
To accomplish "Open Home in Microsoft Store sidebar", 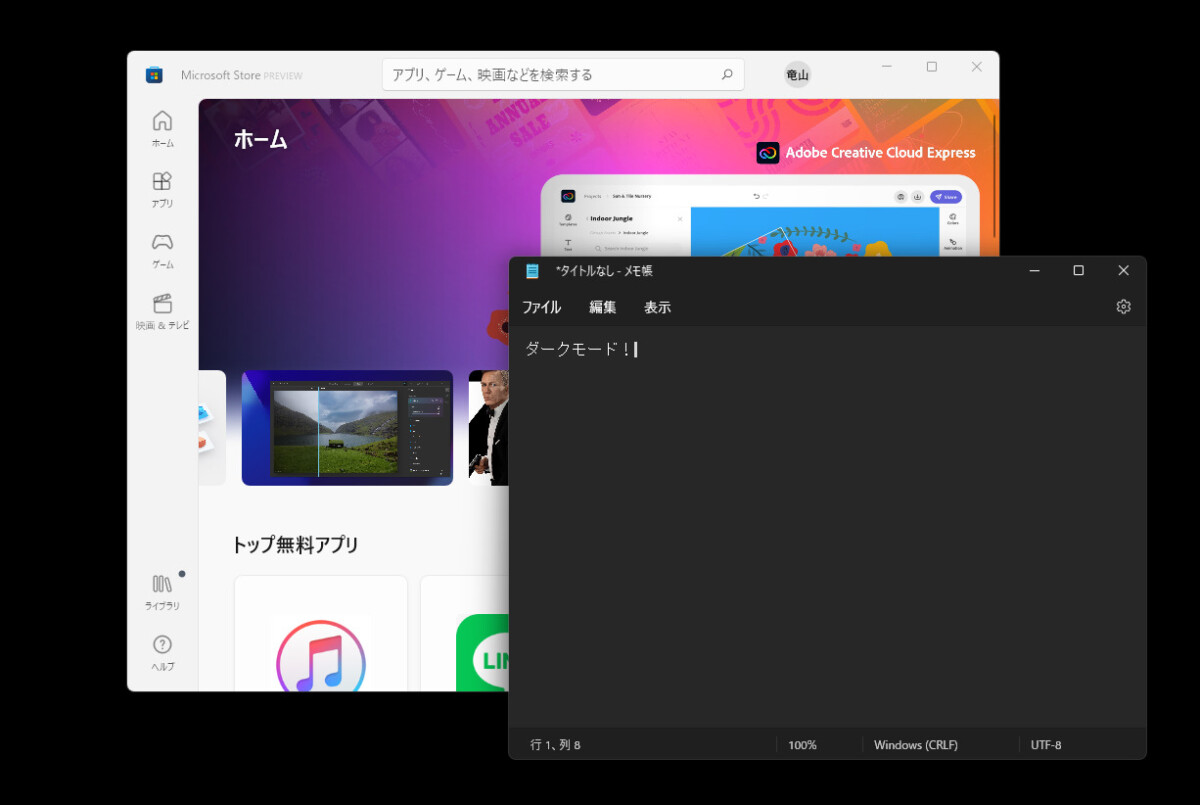I will coord(162,129).
